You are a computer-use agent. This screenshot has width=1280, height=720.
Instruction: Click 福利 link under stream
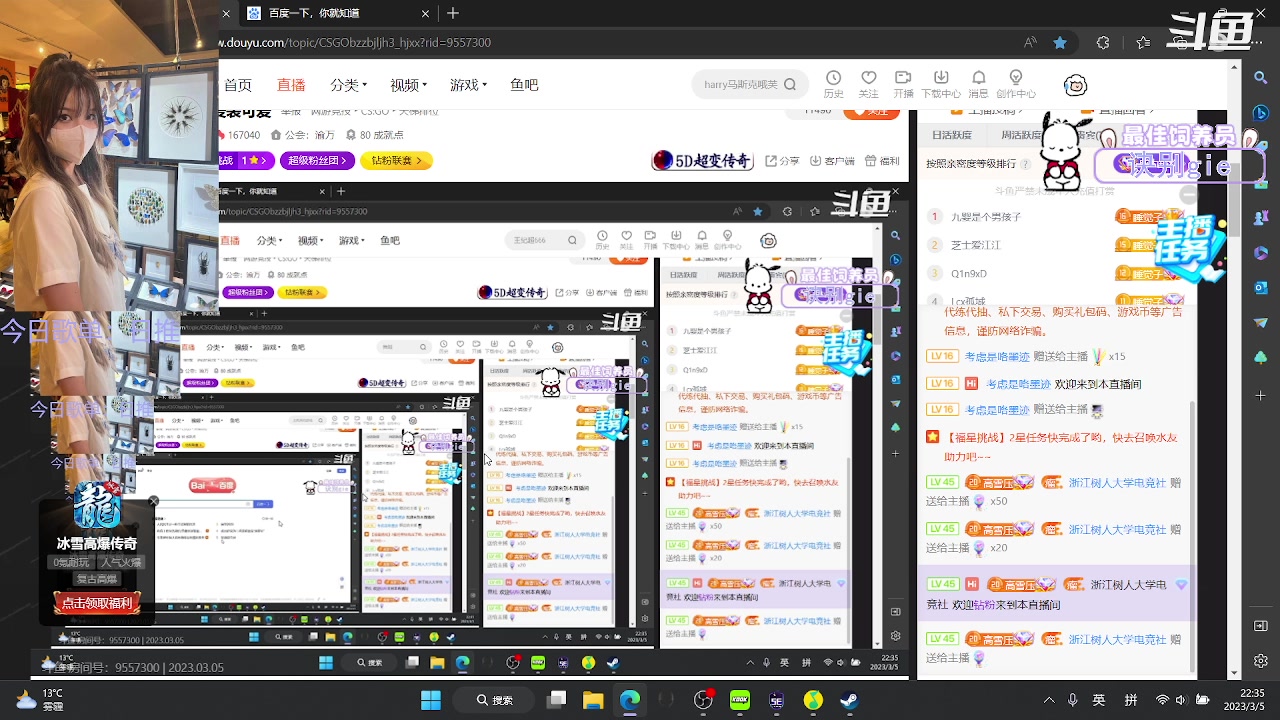[882, 160]
